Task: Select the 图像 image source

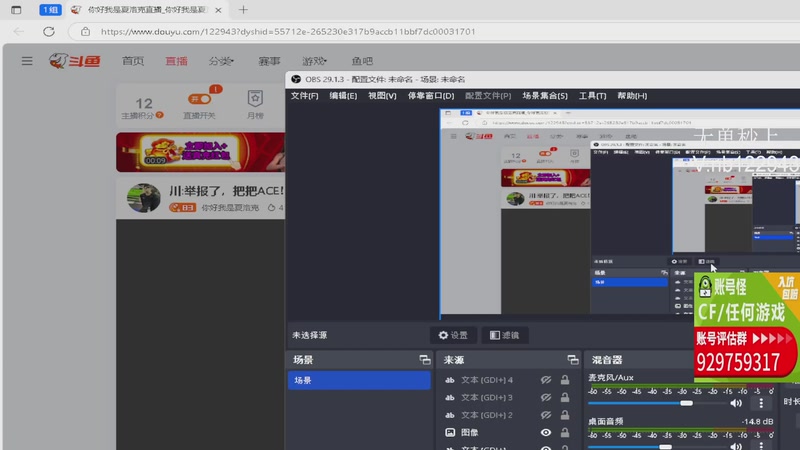Action: [x=470, y=433]
